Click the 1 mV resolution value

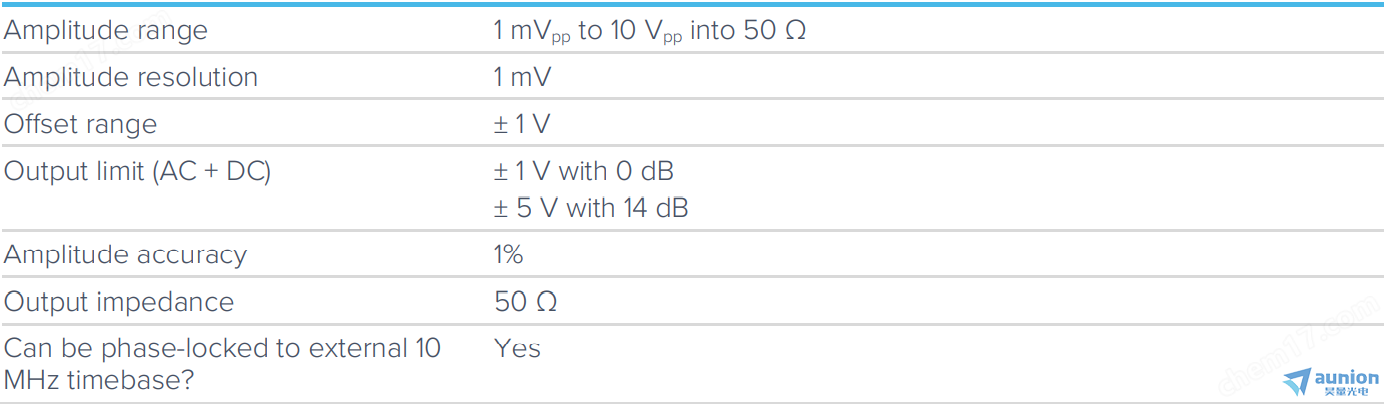[x=522, y=77]
